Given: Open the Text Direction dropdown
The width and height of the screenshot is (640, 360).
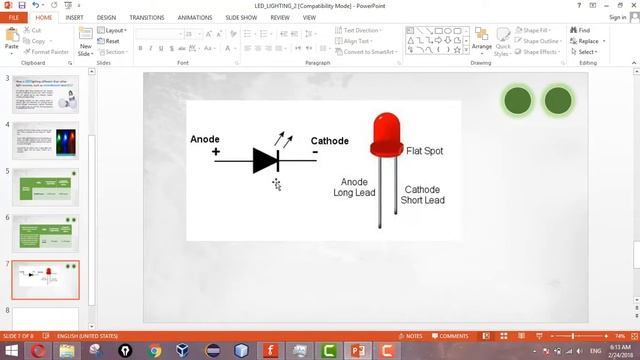Looking at the screenshot, I should [358, 30].
